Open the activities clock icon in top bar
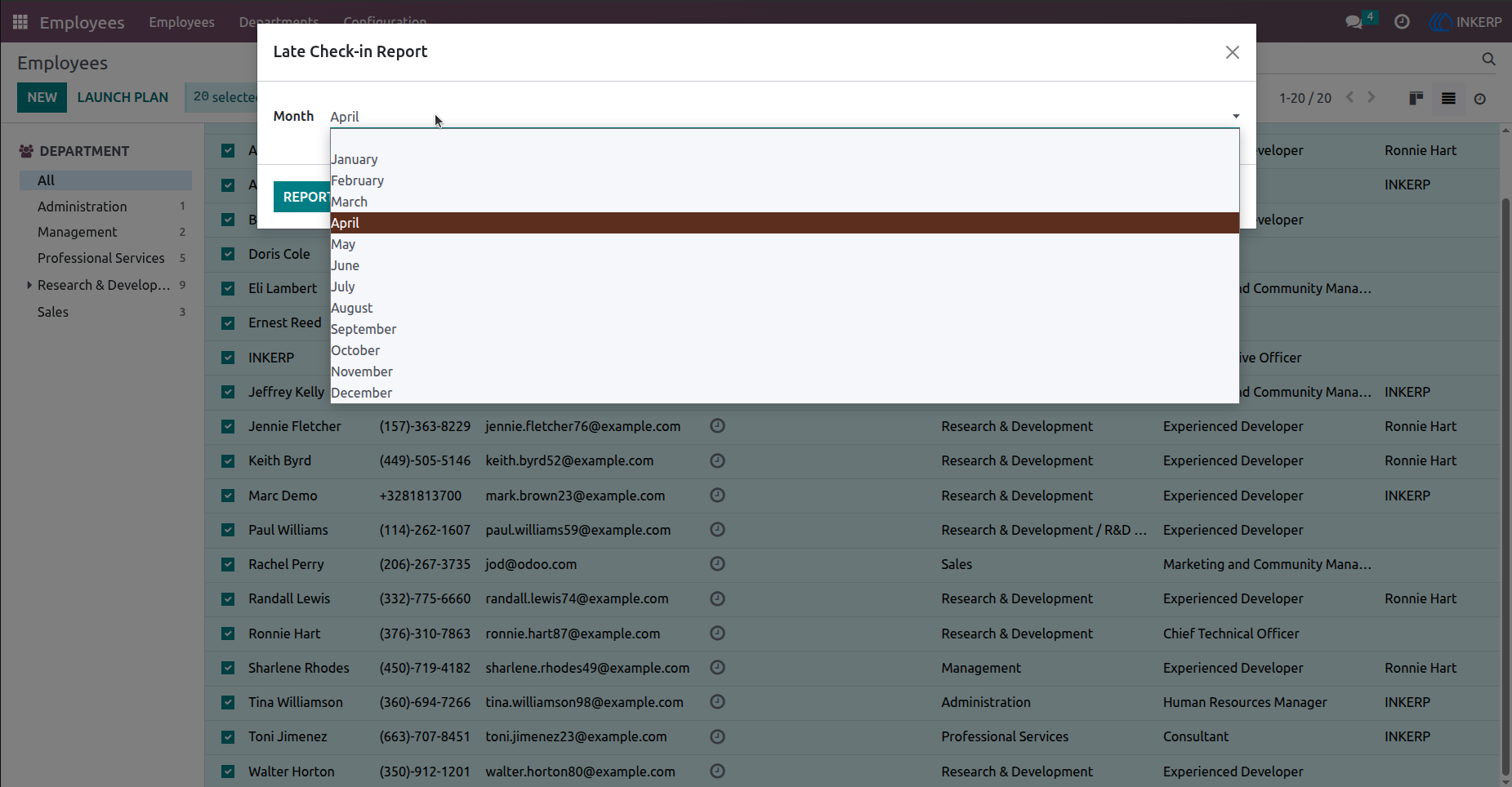The image size is (1512, 787). tap(1402, 22)
